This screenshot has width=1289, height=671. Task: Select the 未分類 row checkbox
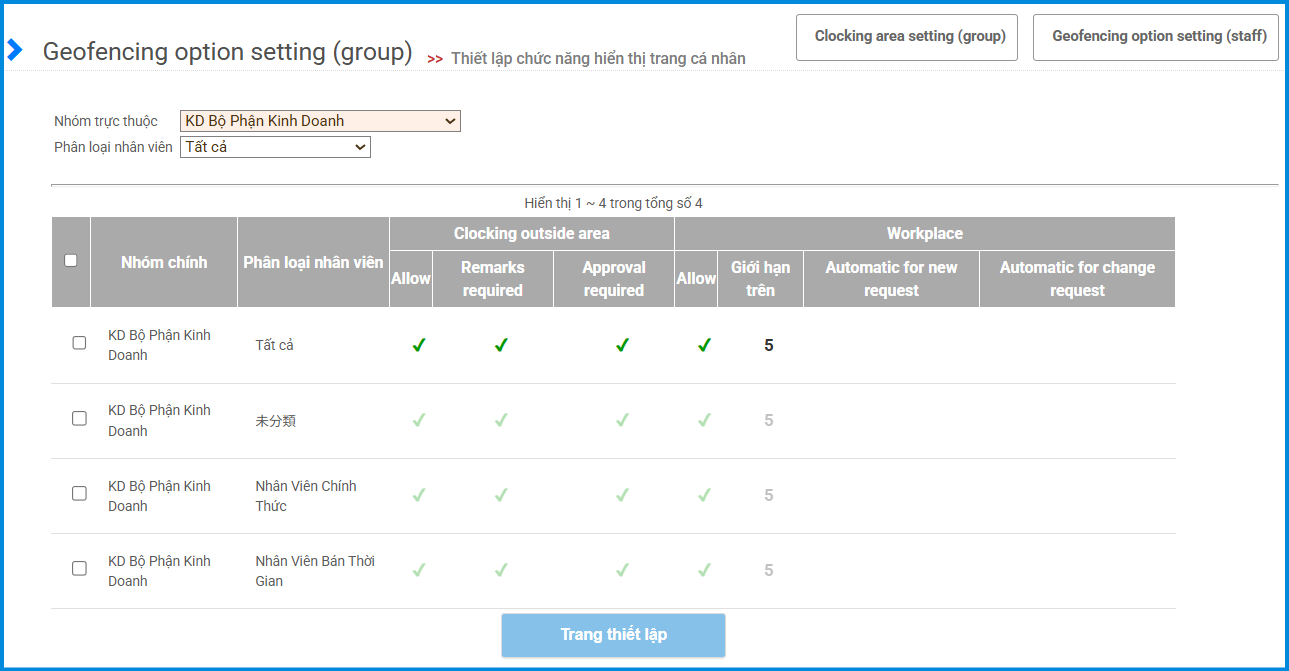click(80, 419)
